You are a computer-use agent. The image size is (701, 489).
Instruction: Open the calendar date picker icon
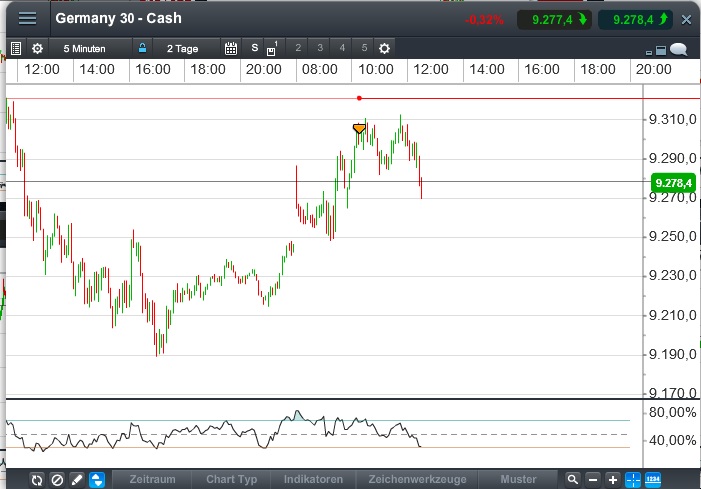(231, 48)
